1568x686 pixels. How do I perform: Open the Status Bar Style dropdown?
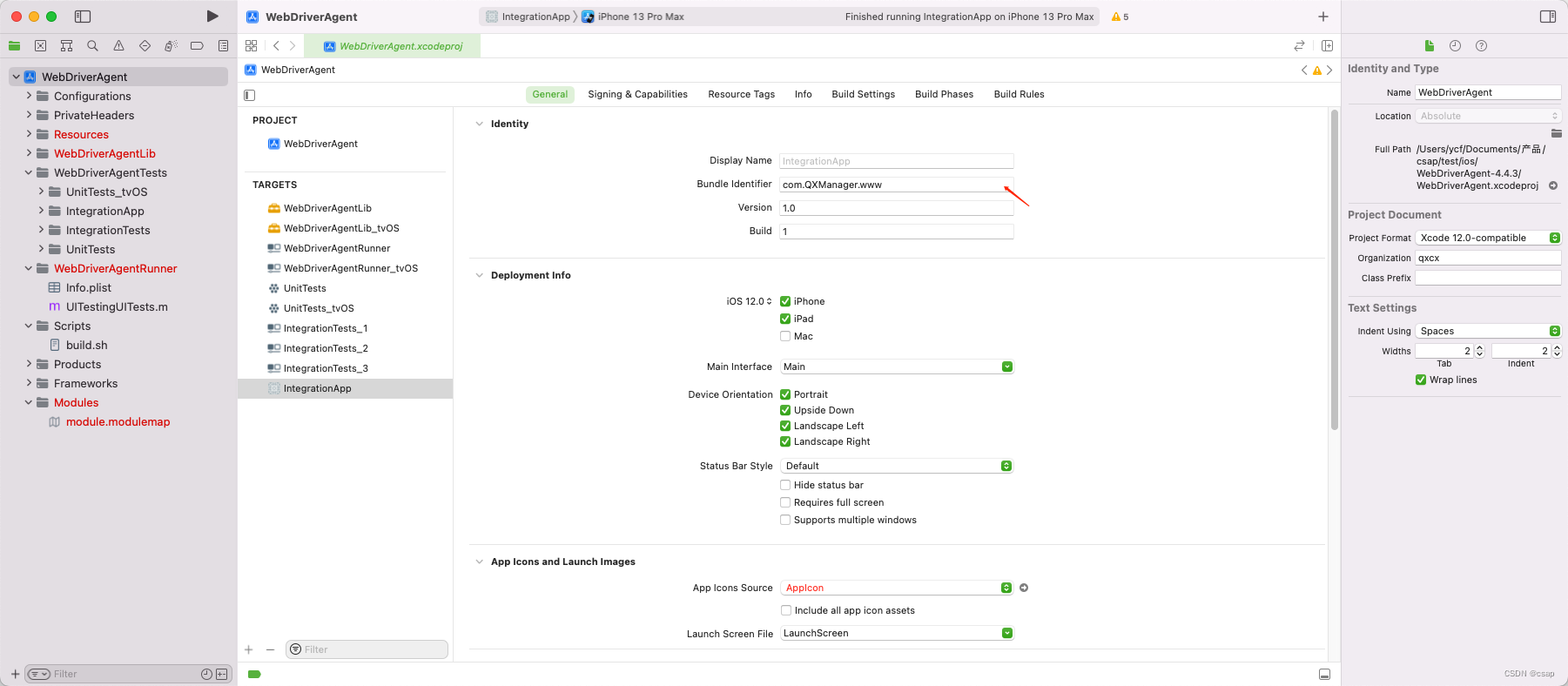click(897, 466)
